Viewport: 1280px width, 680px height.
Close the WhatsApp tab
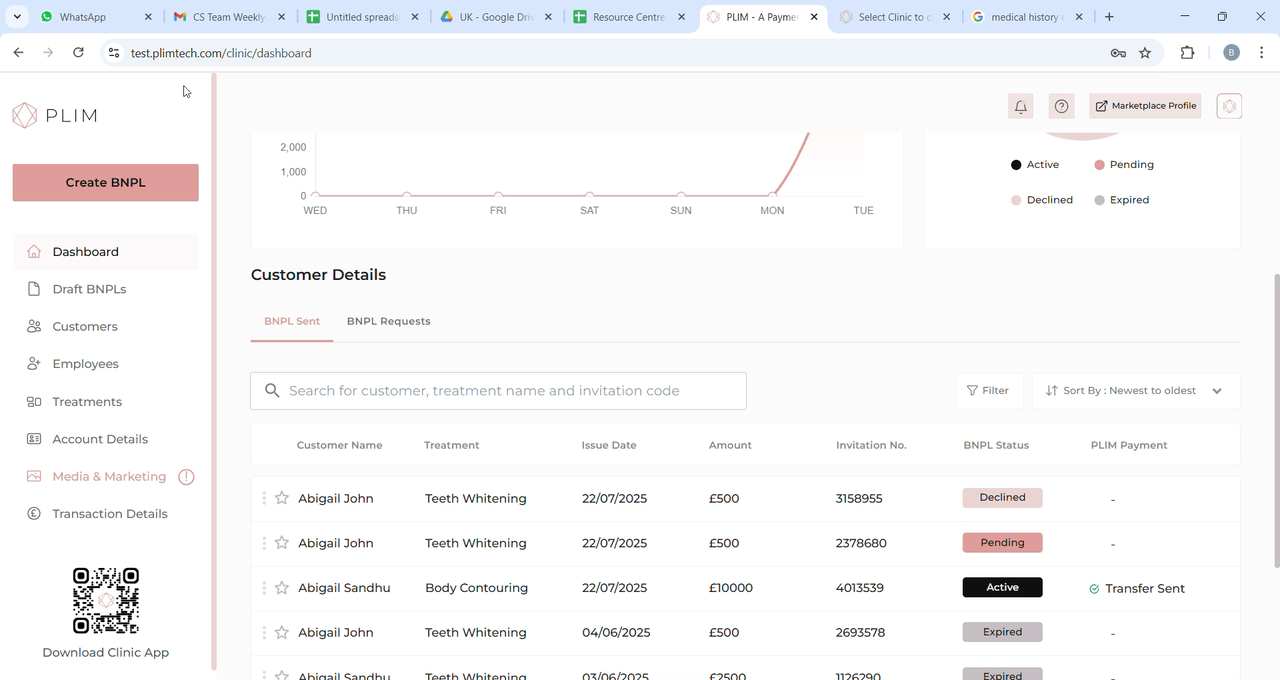pyautogui.click(x=149, y=17)
